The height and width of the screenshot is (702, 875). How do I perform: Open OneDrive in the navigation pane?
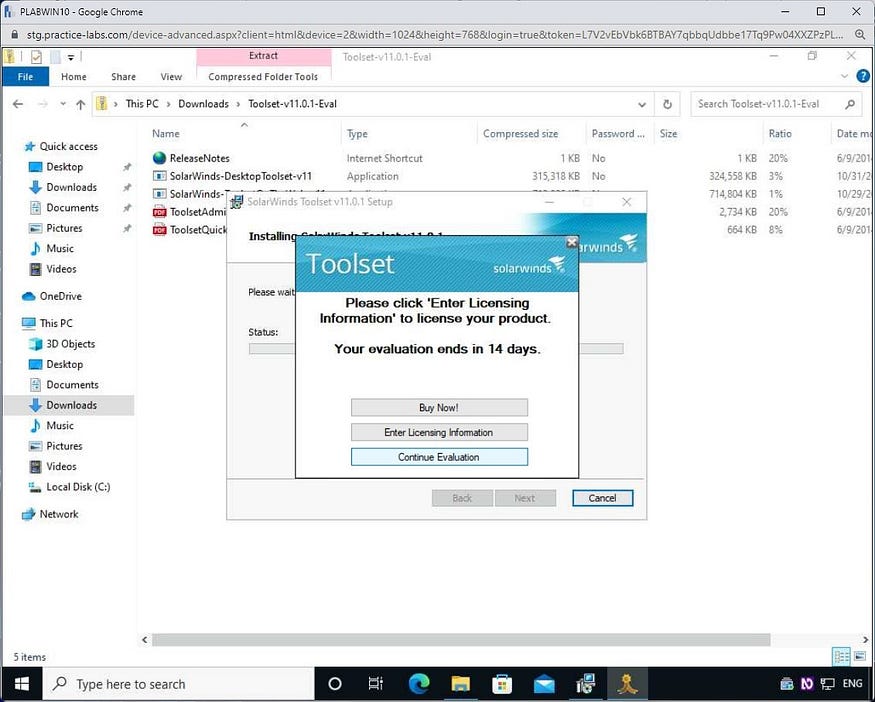(x=61, y=296)
